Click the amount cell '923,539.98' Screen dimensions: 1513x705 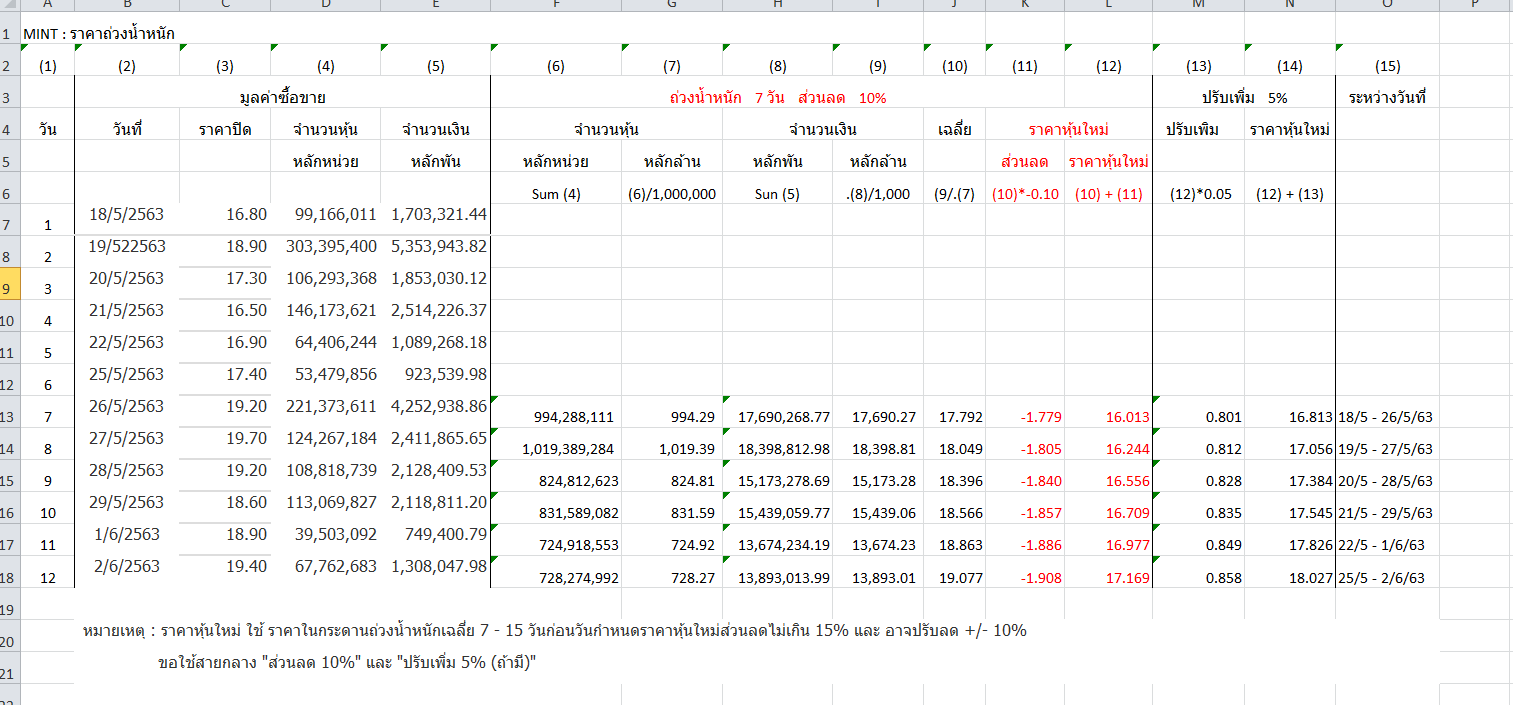pyautogui.click(x=447, y=374)
